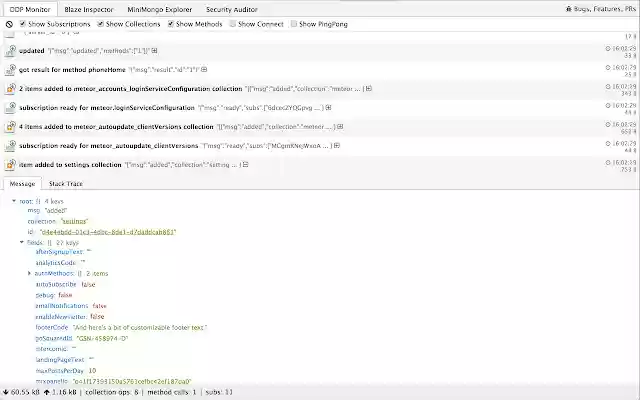Viewport: 640px width, 400px height.
Task: Switch to the DDP Monitor tab
Action: (x=30, y=9)
